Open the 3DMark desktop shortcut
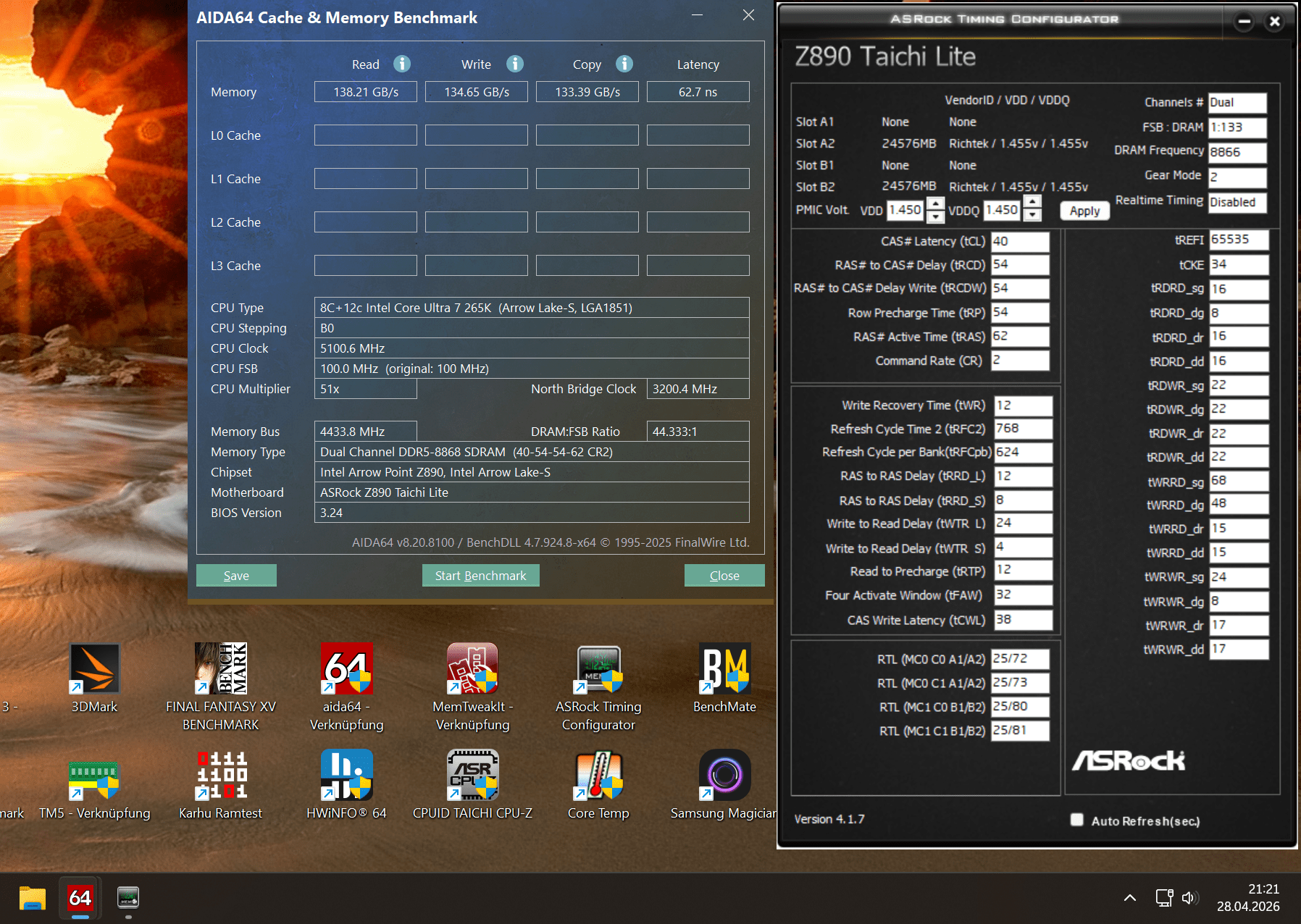This screenshot has width=1301, height=924. click(94, 679)
